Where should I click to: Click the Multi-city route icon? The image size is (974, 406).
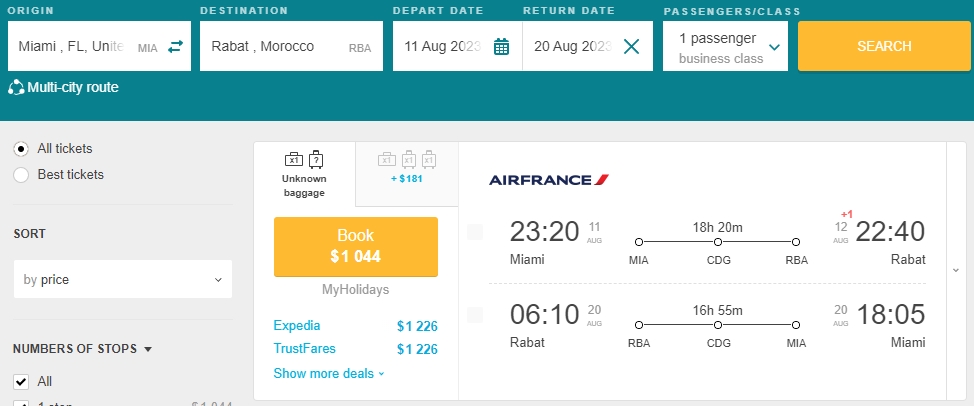click(x=16, y=88)
